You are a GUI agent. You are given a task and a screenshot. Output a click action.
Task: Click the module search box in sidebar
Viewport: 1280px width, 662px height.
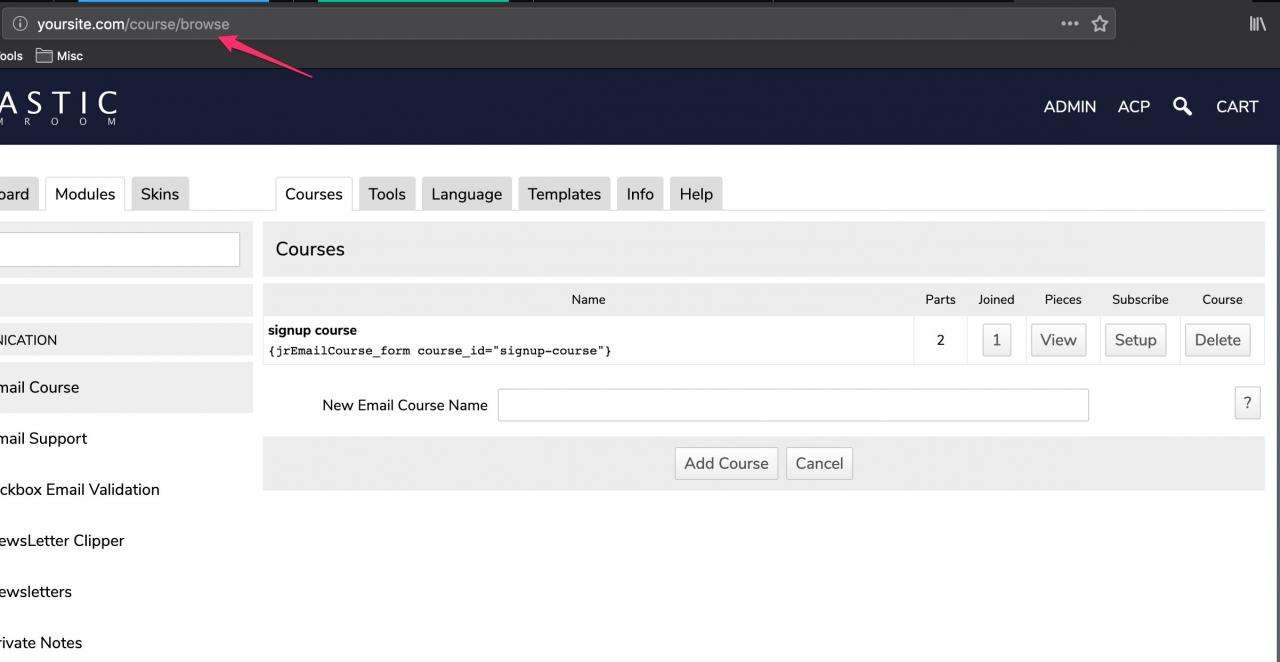pyautogui.click(x=120, y=249)
